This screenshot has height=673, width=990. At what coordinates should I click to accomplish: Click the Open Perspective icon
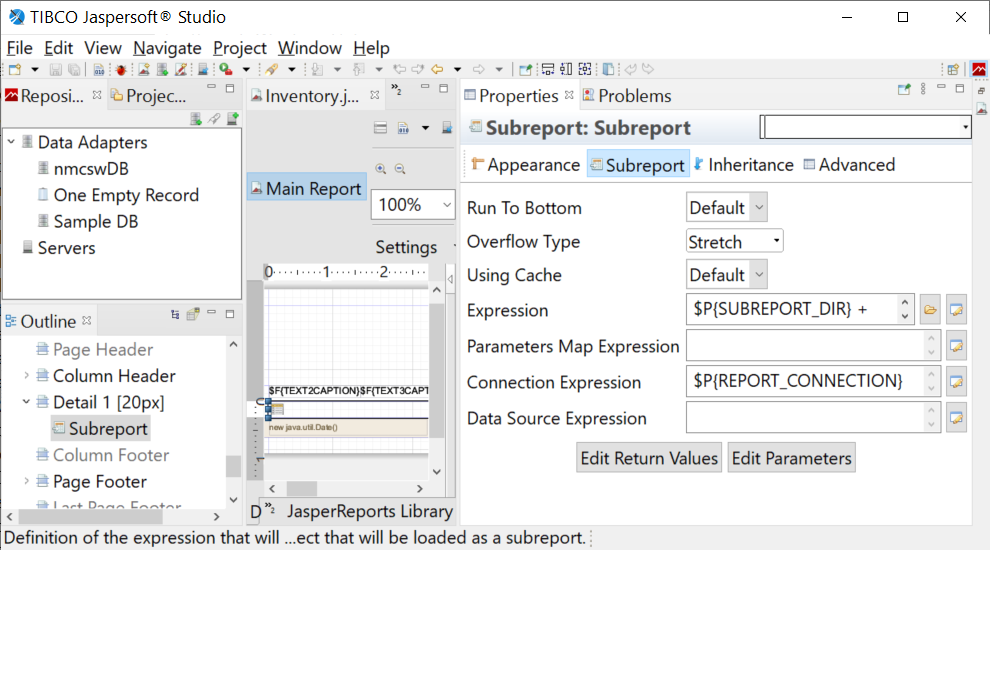[953, 69]
